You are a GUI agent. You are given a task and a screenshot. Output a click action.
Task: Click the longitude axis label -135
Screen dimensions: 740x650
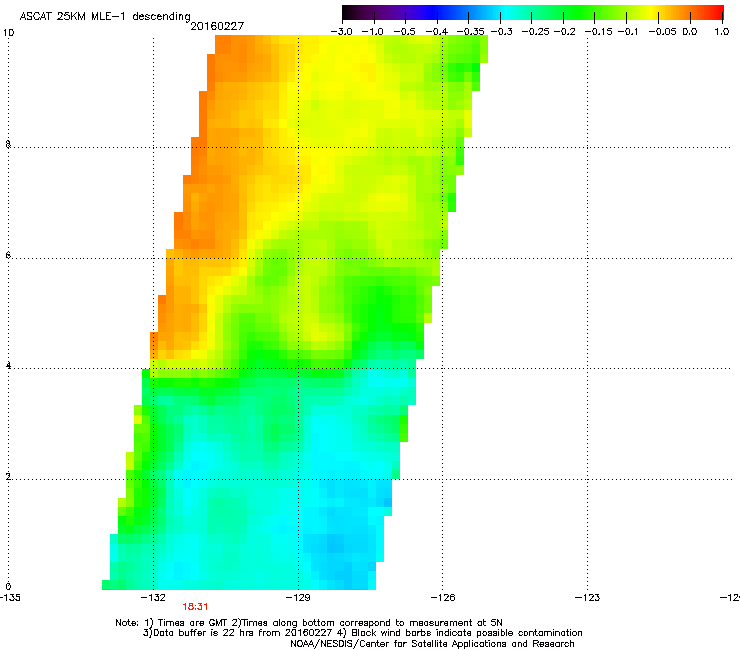pyautogui.click(x=10, y=598)
